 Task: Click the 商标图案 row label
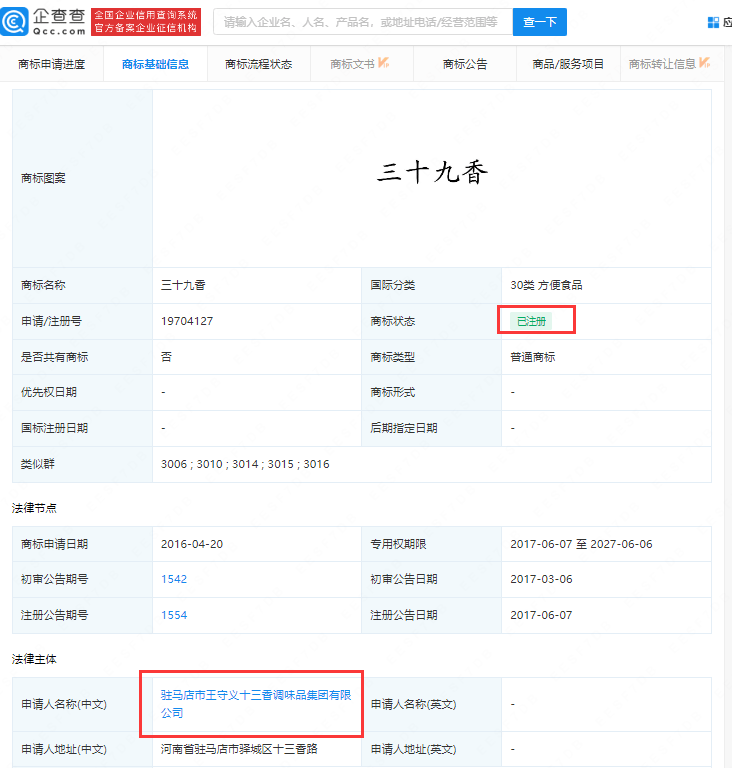[x=43, y=178]
